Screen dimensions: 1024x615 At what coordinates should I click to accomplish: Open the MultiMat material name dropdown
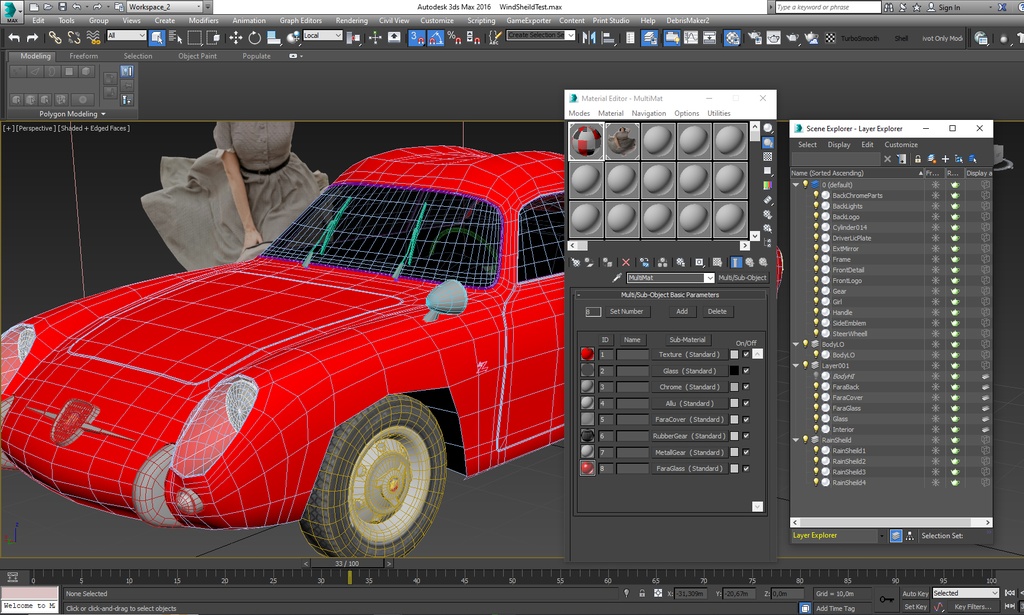[710, 278]
